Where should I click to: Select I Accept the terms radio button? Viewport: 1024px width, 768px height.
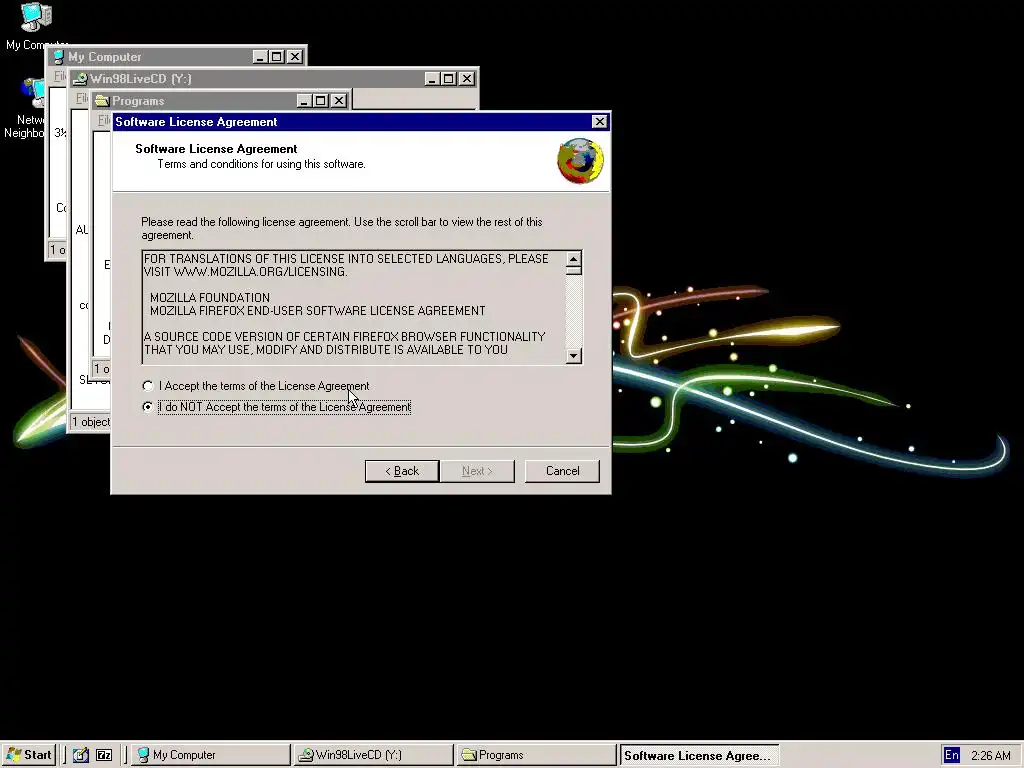(x=148, y=386)
